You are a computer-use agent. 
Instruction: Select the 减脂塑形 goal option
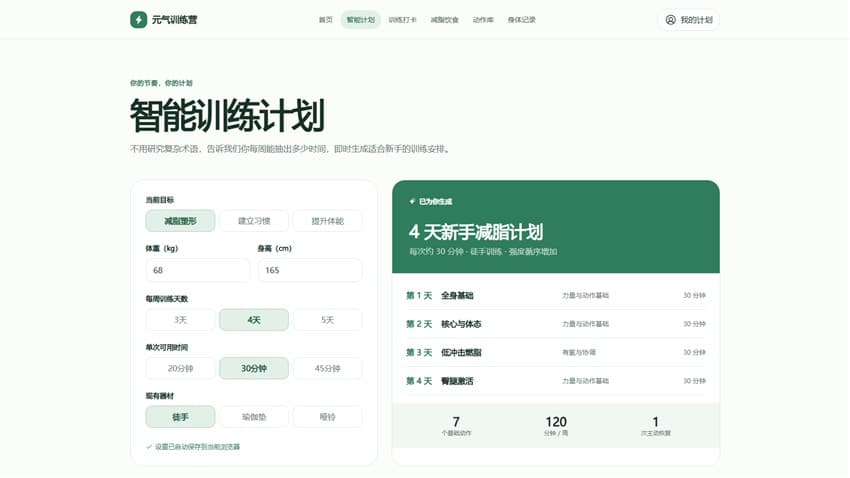click(181, 221)
